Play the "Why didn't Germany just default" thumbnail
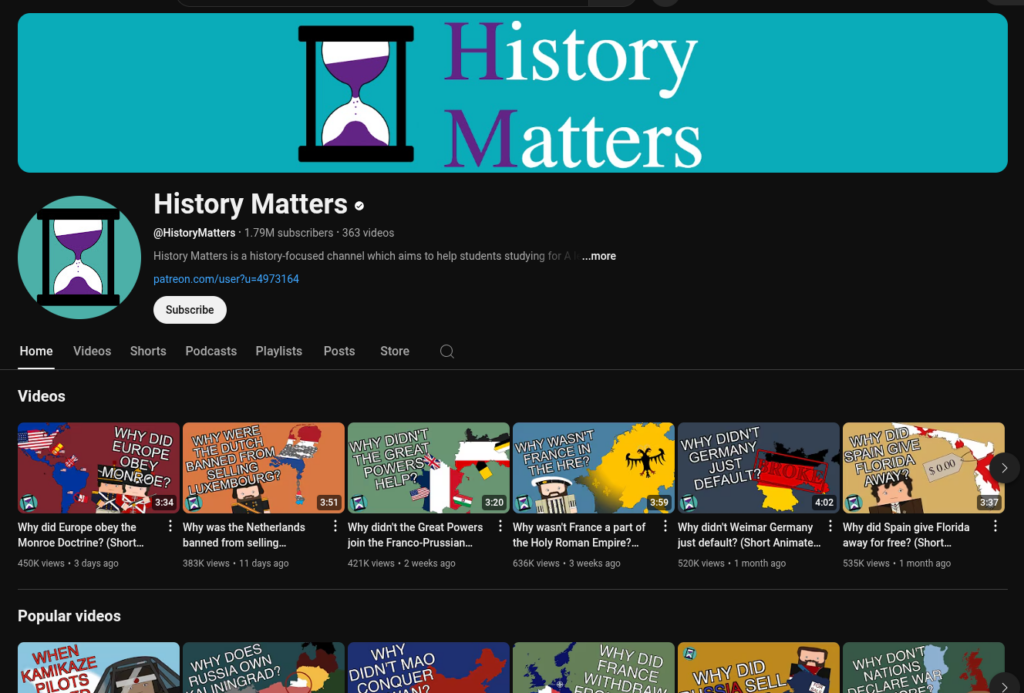 (x=758, y=468)
